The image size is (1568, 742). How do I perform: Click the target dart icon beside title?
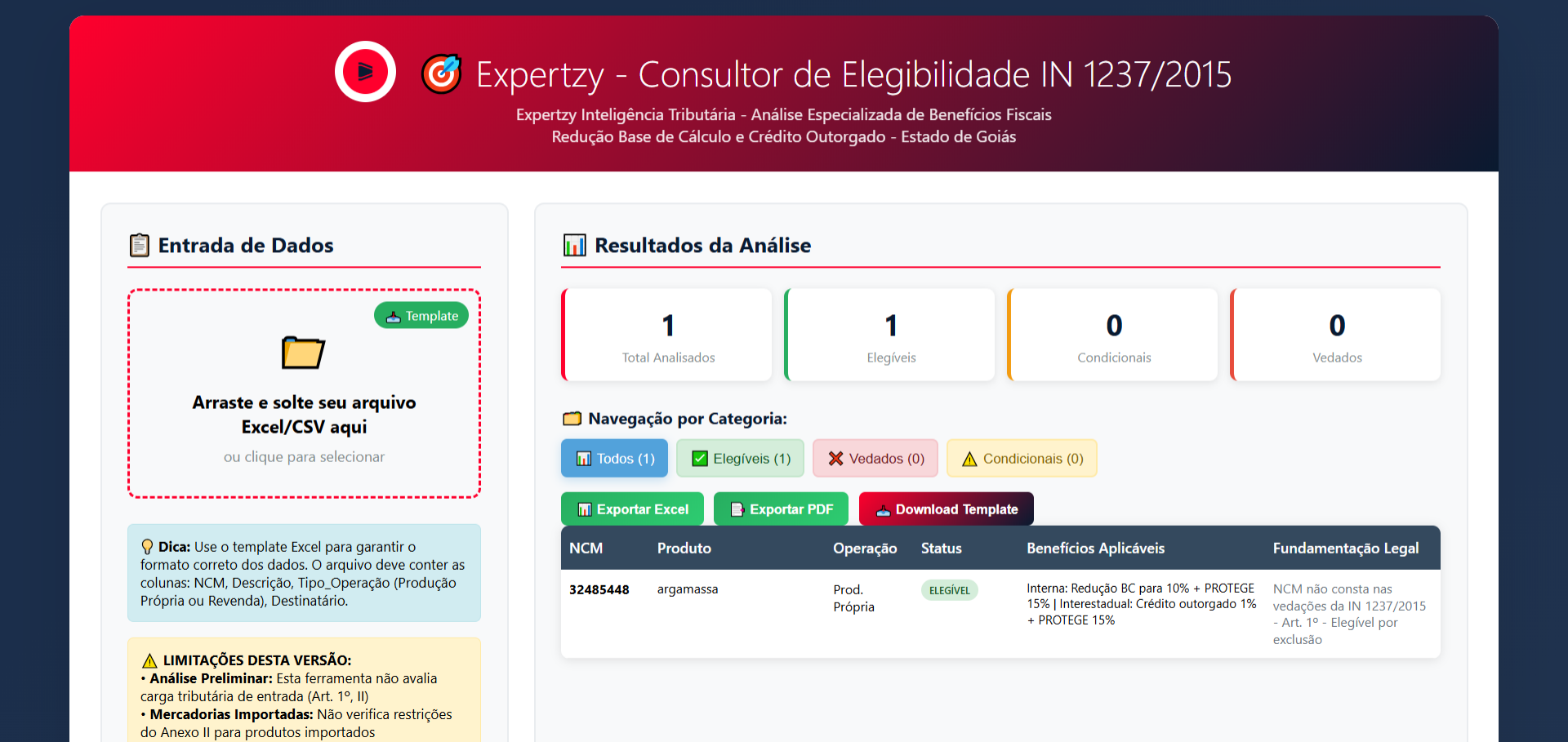[442, 74]
